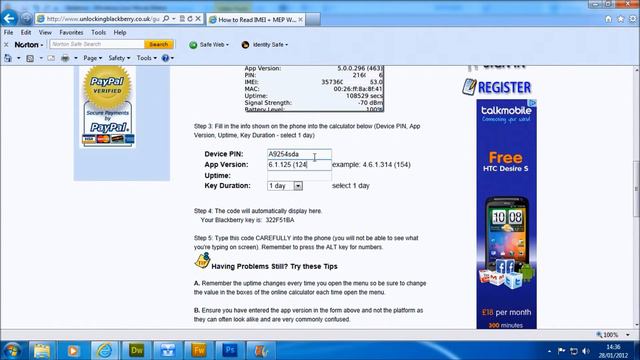Click into the Uptime field

pyautogui.click(x=299, y=176)
